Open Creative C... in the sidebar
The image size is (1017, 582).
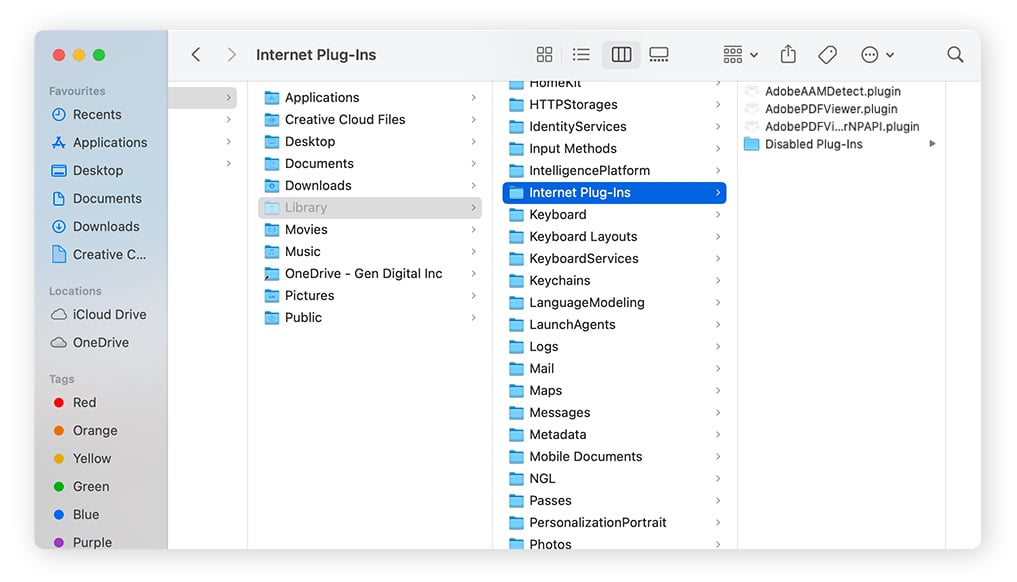(97, 254)
